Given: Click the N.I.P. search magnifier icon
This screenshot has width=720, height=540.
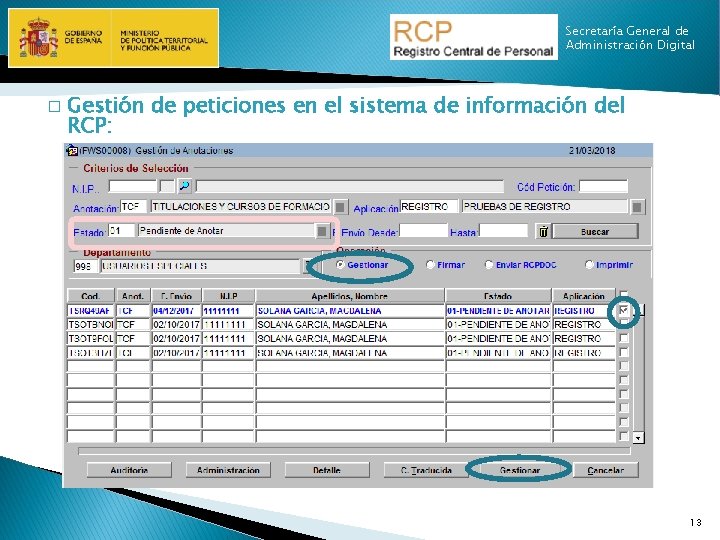Looking at the screenshot, I should pyautogui.click(x=185, y=186).
